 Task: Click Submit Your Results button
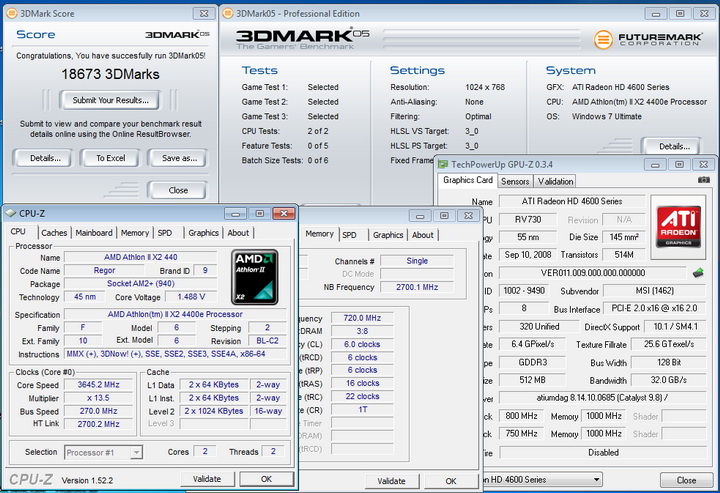coord(110,100)
